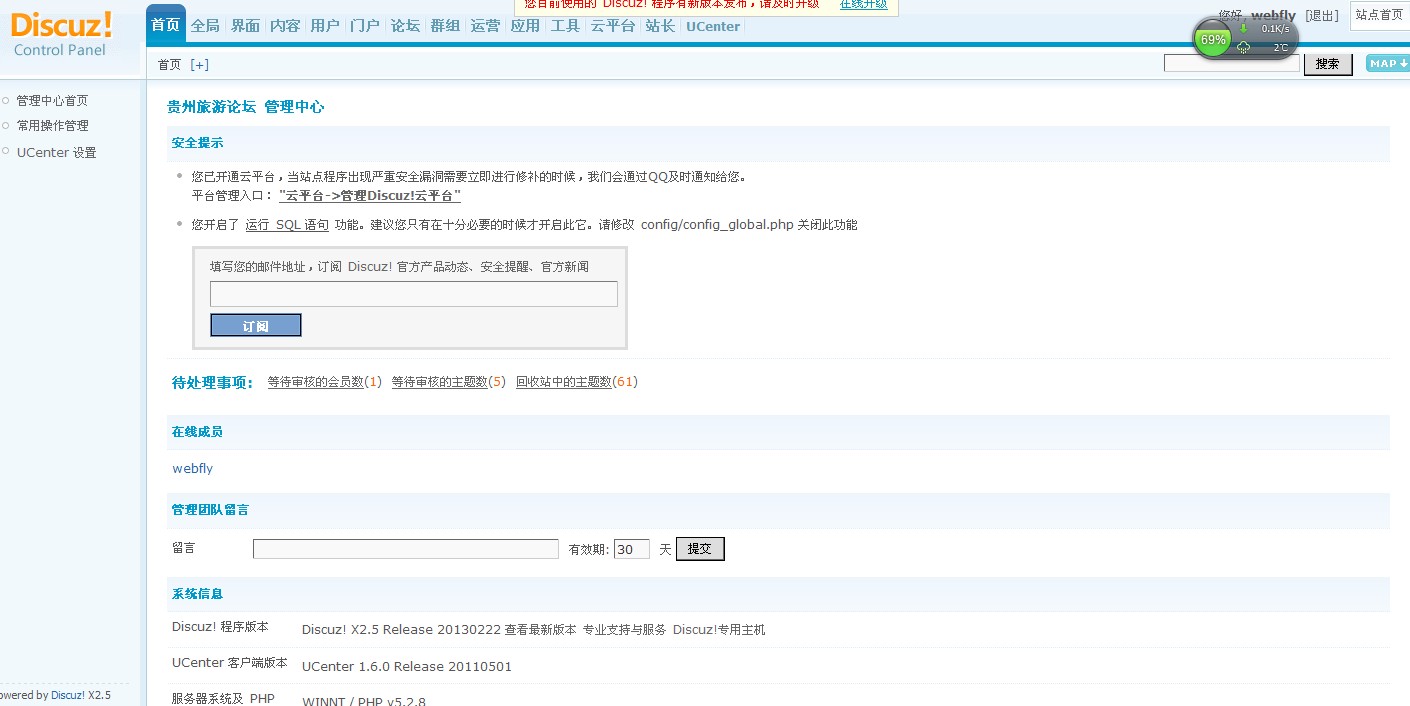Viewport: 1410px width, 706px height.
Task: Click the 留言 message input field
Action: tap(406, 549)
